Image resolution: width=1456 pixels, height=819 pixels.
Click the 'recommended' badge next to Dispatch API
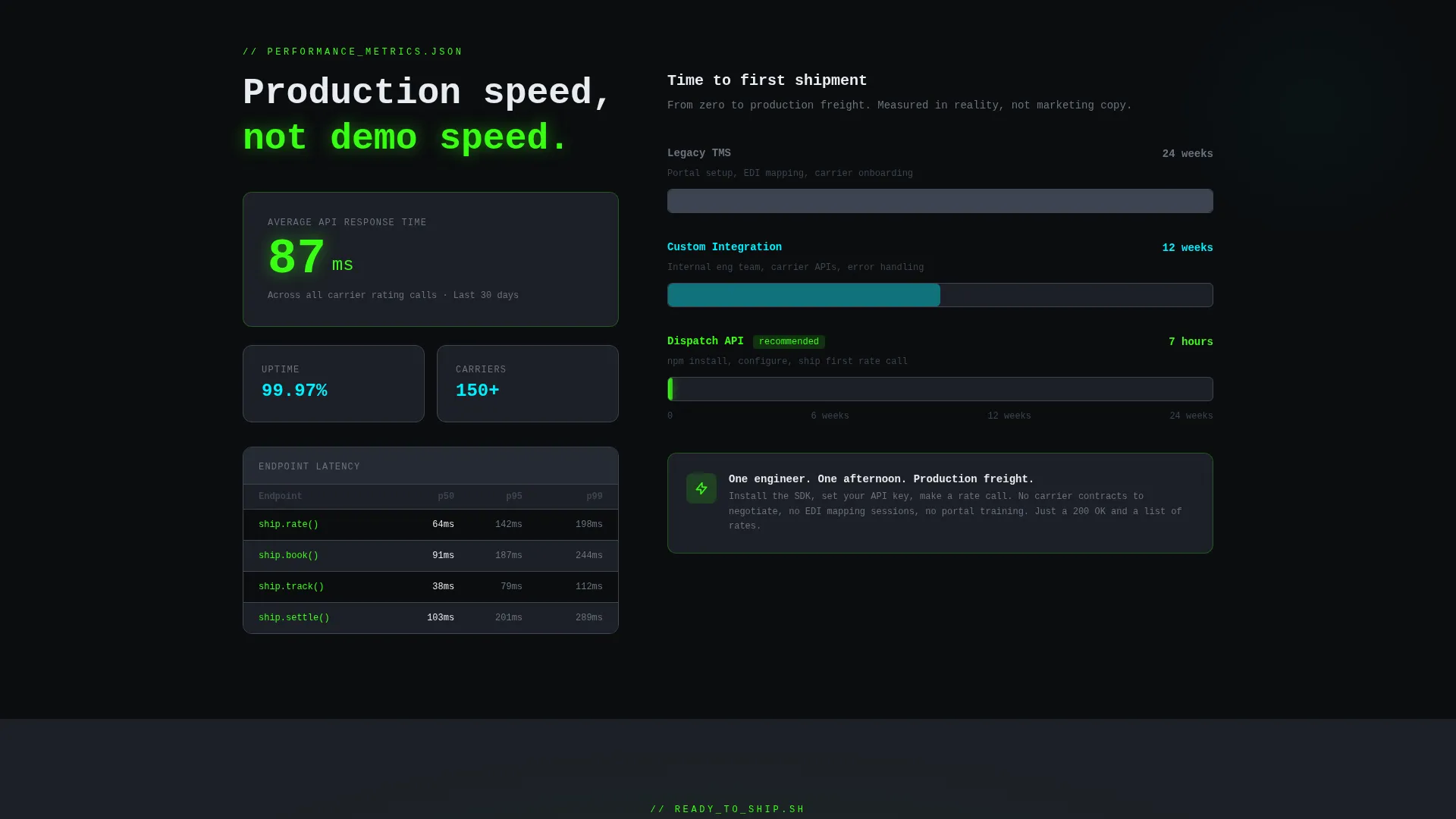point(789,342)
